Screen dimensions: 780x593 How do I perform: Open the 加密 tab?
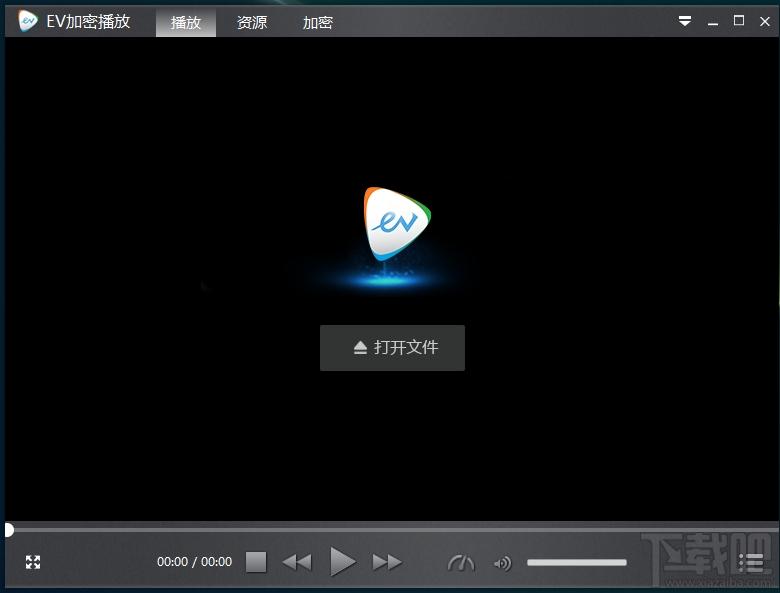318,22
